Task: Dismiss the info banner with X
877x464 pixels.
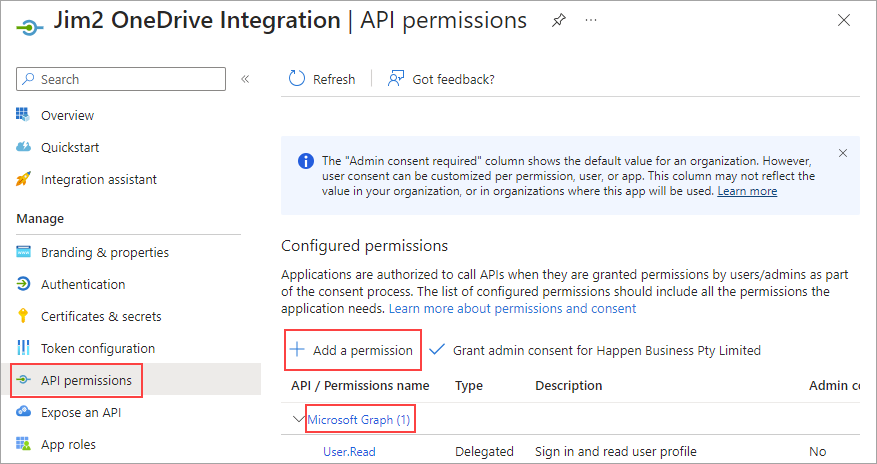Action: click(842, 153)
